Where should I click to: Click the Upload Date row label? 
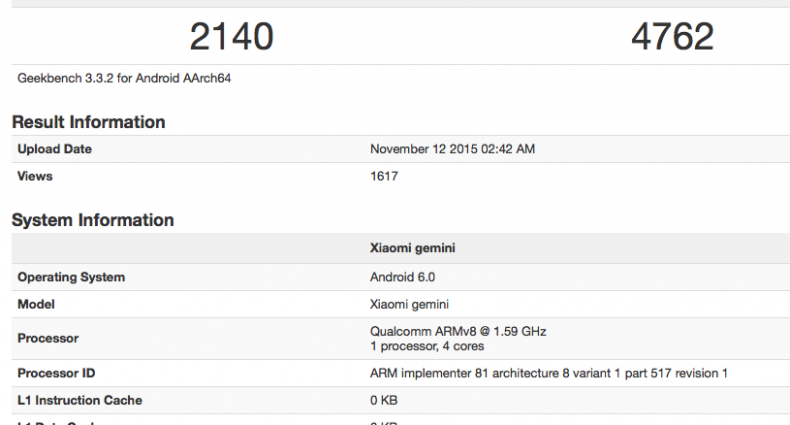[55, 149]
